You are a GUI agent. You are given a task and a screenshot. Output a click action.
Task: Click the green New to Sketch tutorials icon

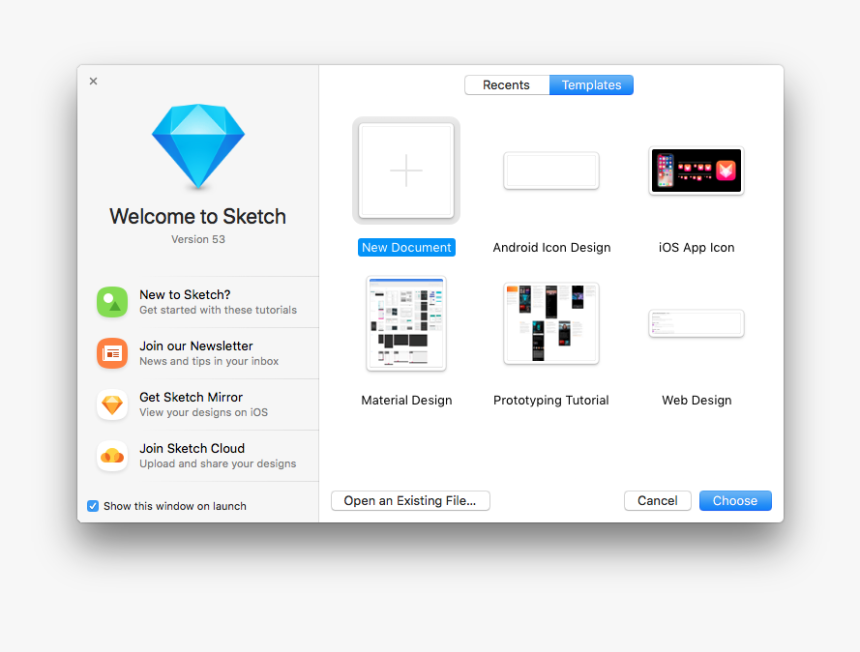tap(112, 302)
